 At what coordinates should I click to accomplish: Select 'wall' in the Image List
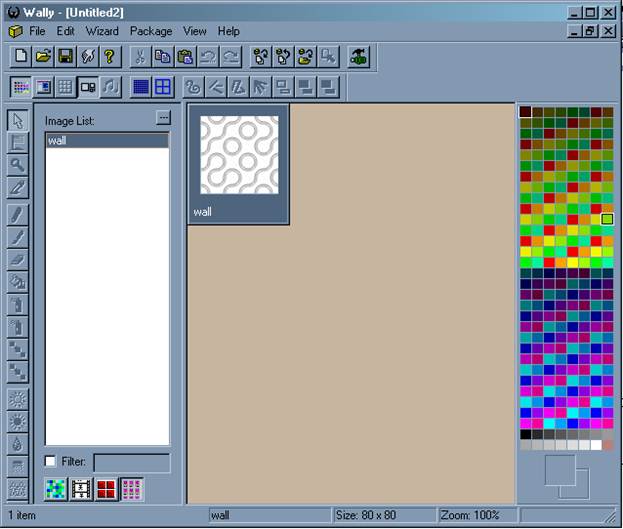[x=106, y=141]
